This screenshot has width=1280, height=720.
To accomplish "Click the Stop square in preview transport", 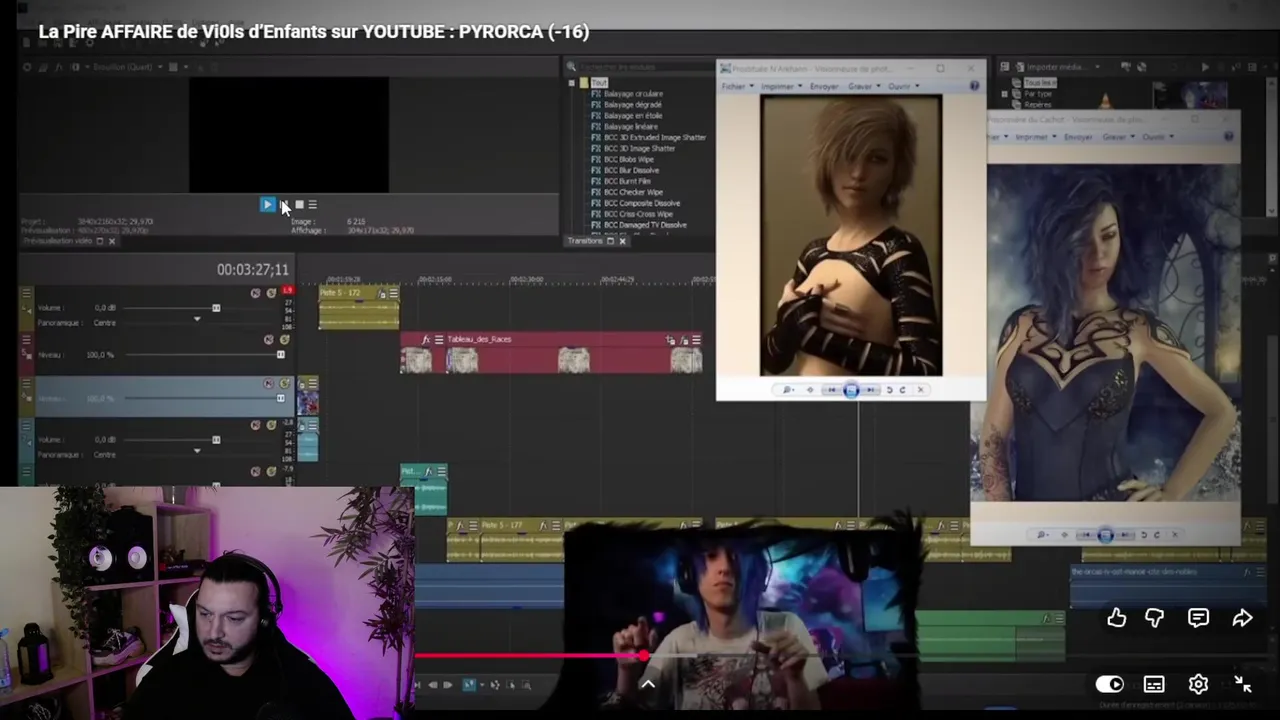I will tap(299, 204).
